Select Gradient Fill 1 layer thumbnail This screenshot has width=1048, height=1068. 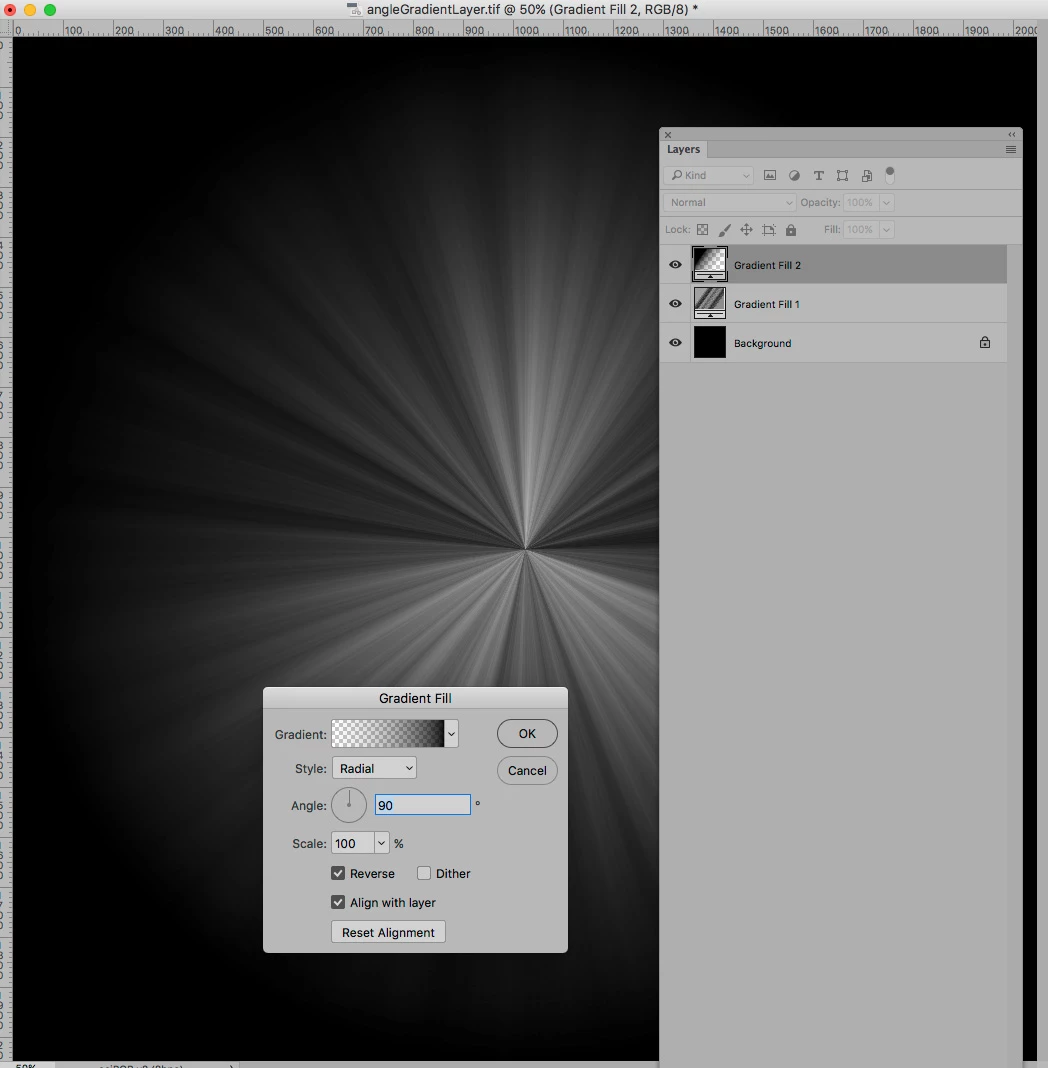[710, 303]
